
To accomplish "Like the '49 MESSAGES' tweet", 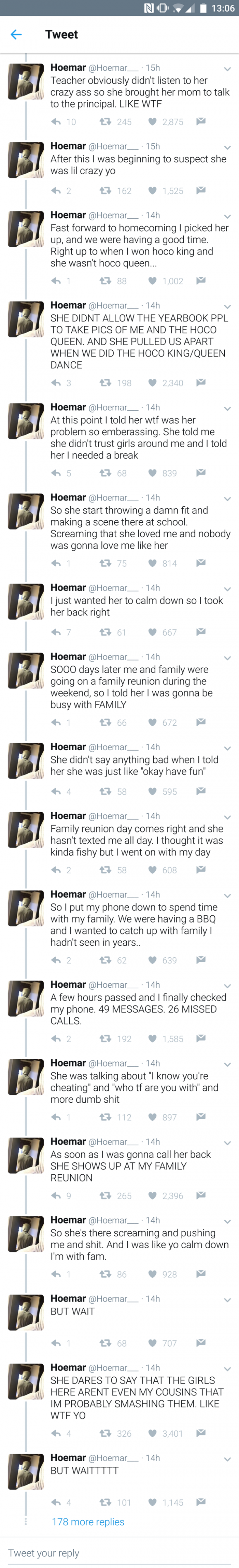I will point(152,1039).
